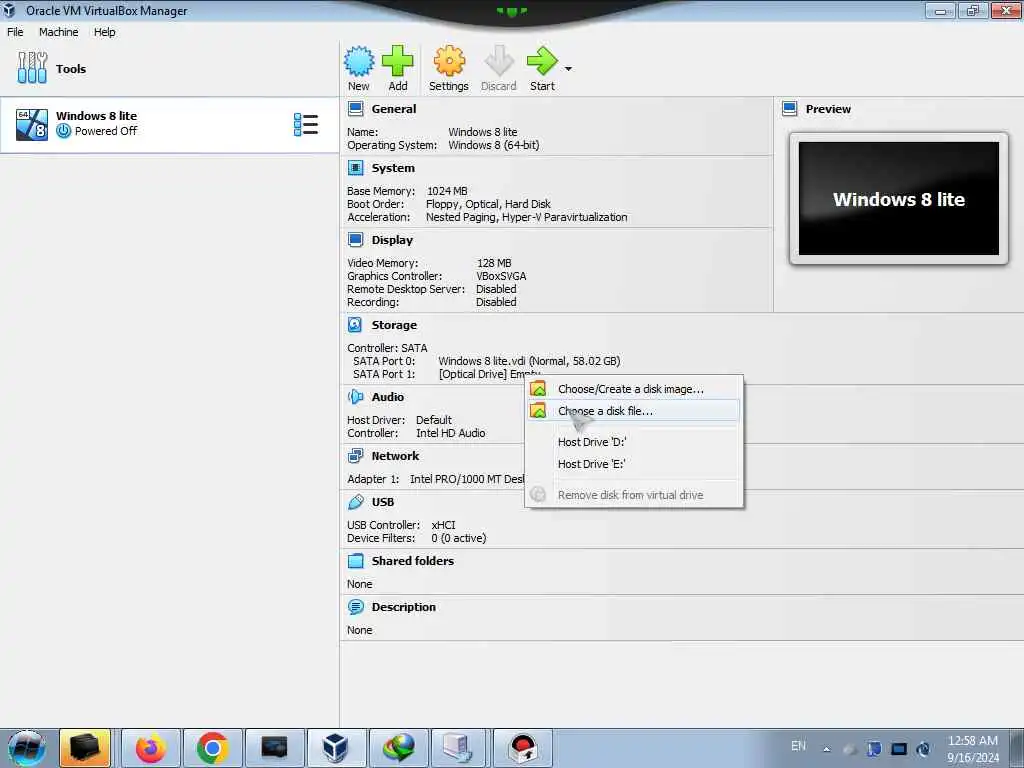Open the Tools icon in sidebar

click(32, 68)
